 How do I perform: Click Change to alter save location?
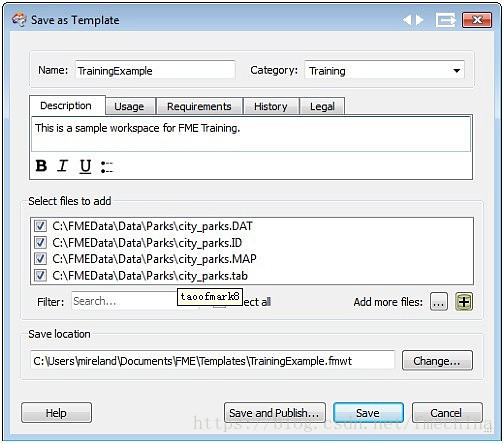(437, 361)
